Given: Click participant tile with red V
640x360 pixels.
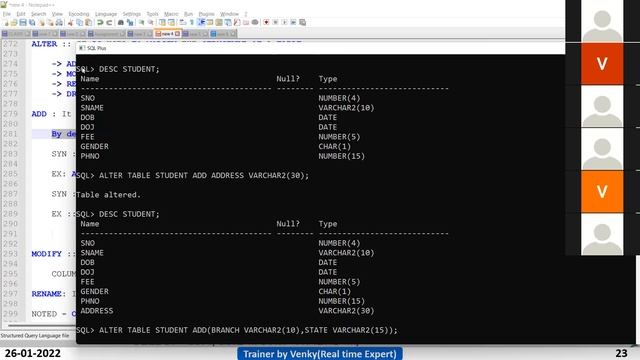Looking at the screenshot, I should [x=602, y=64].
